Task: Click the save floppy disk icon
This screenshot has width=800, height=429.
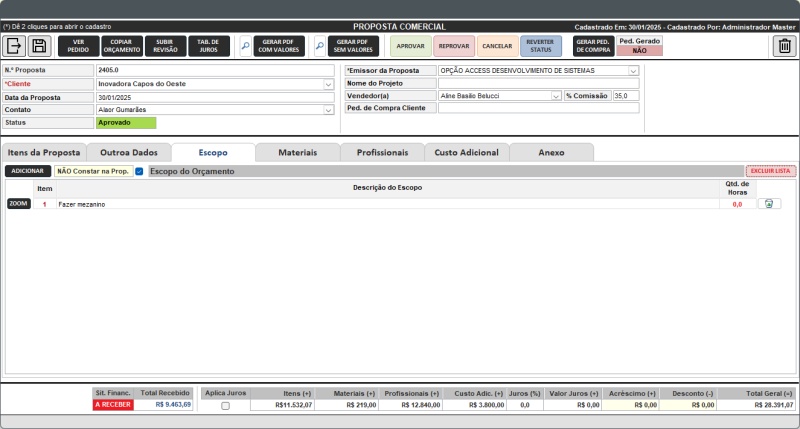Action: pyautogui.click(x=39, y=46)
